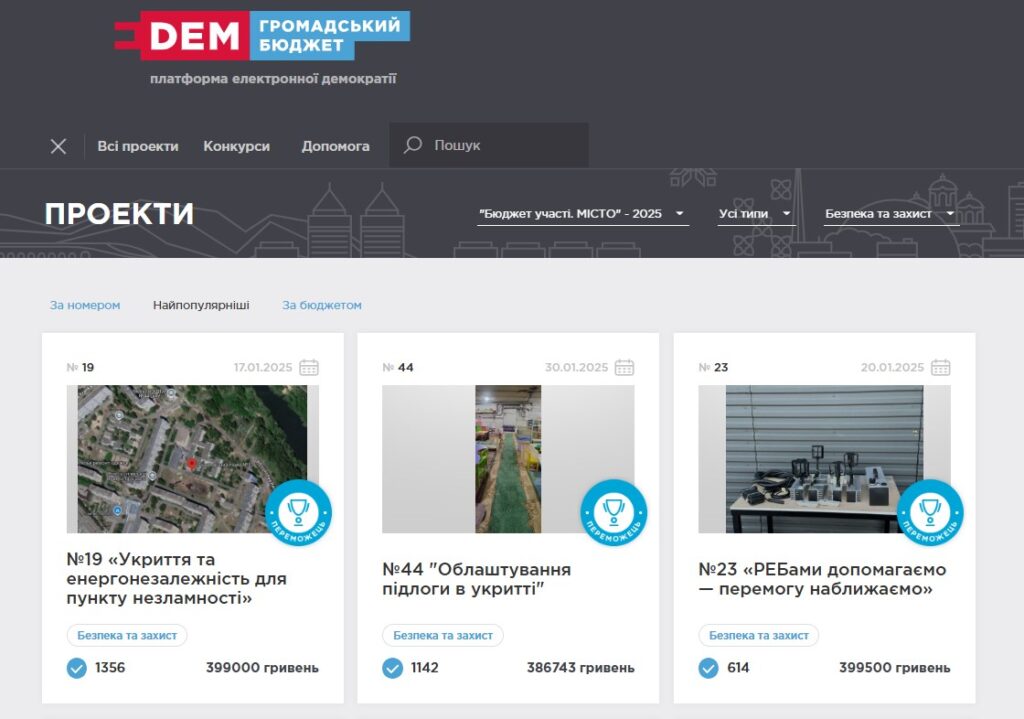
Task: Click the search magnifier icon
Action: [x=412, y=146]
